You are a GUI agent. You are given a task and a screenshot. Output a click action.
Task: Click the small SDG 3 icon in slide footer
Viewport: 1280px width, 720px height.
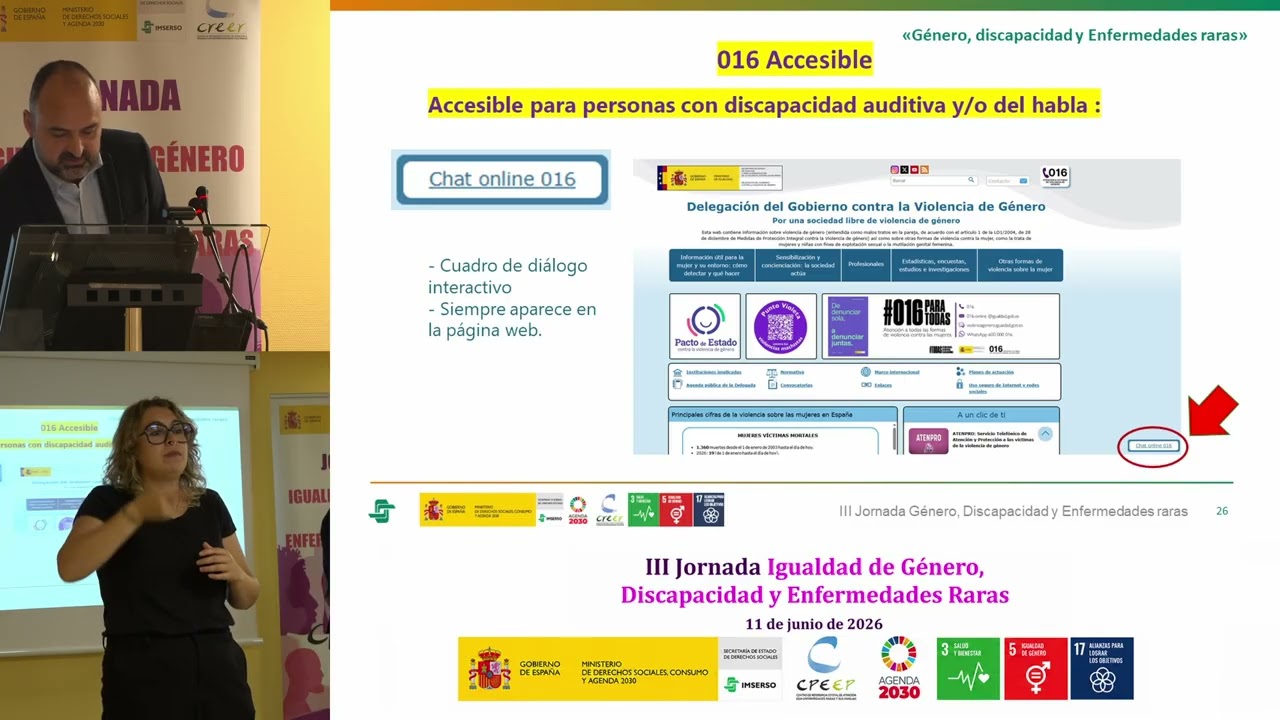pos(643,510)
